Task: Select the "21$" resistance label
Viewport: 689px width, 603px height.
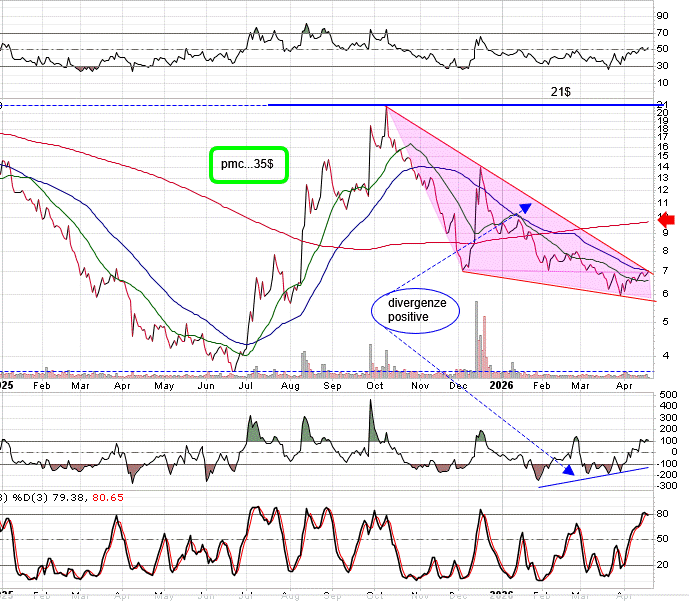Action: point(562,92)
